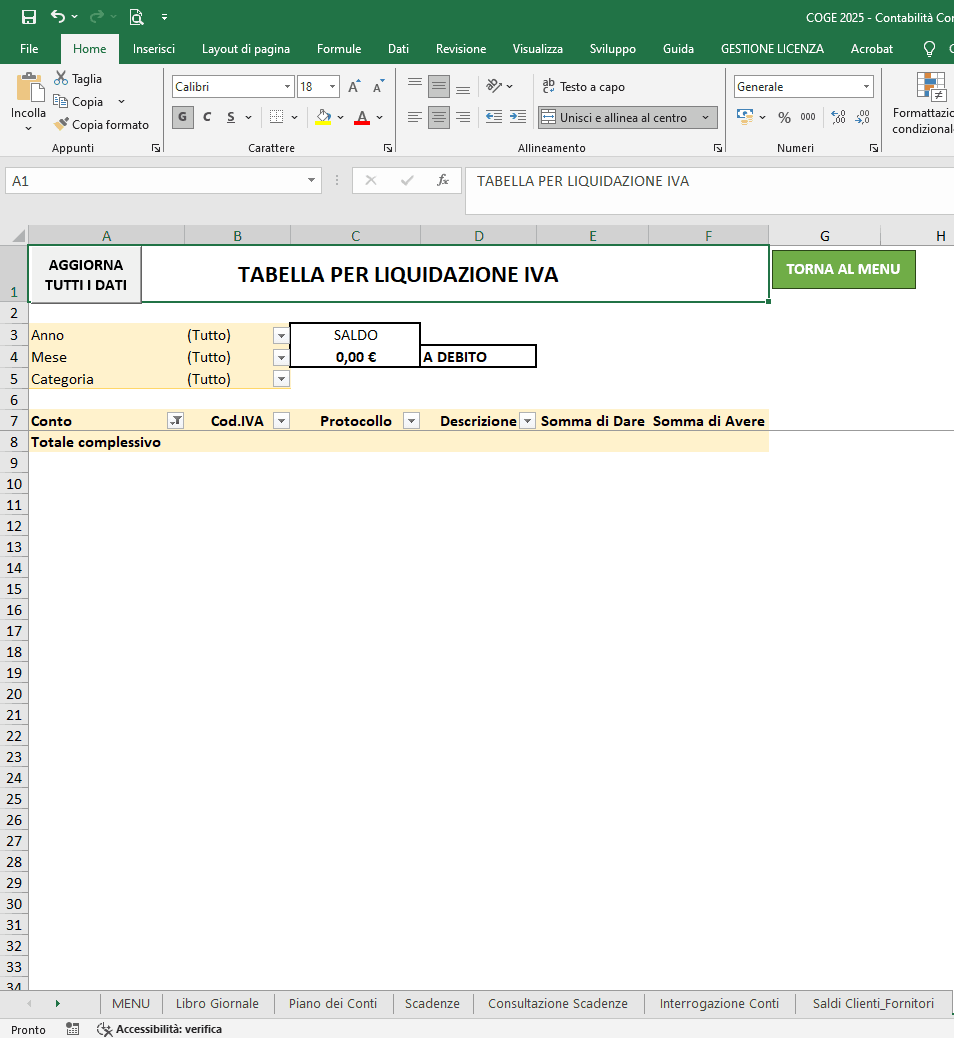Switch to the Inserisci tab

154,49
